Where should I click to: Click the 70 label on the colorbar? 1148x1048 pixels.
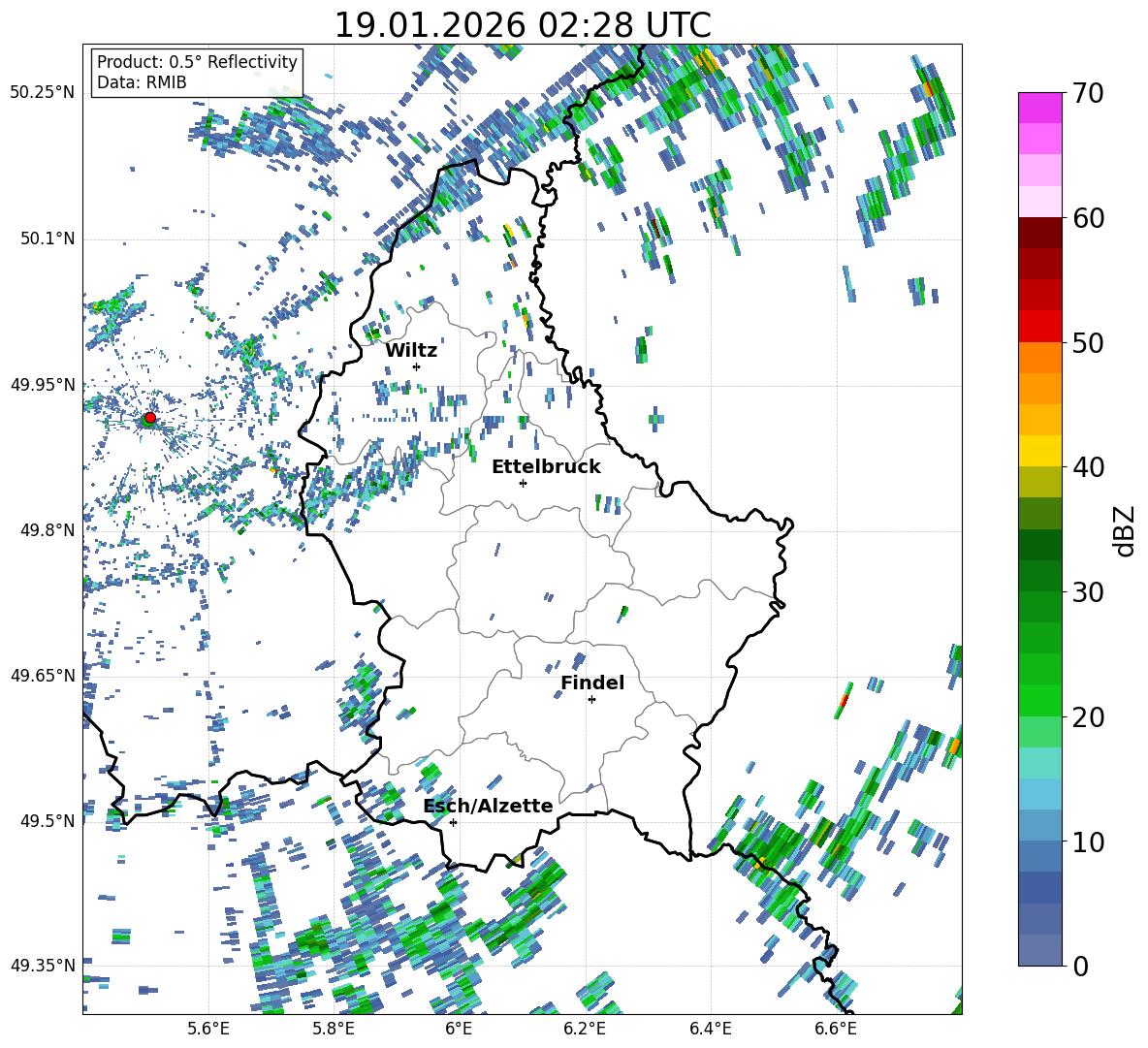coord(1087,94)
